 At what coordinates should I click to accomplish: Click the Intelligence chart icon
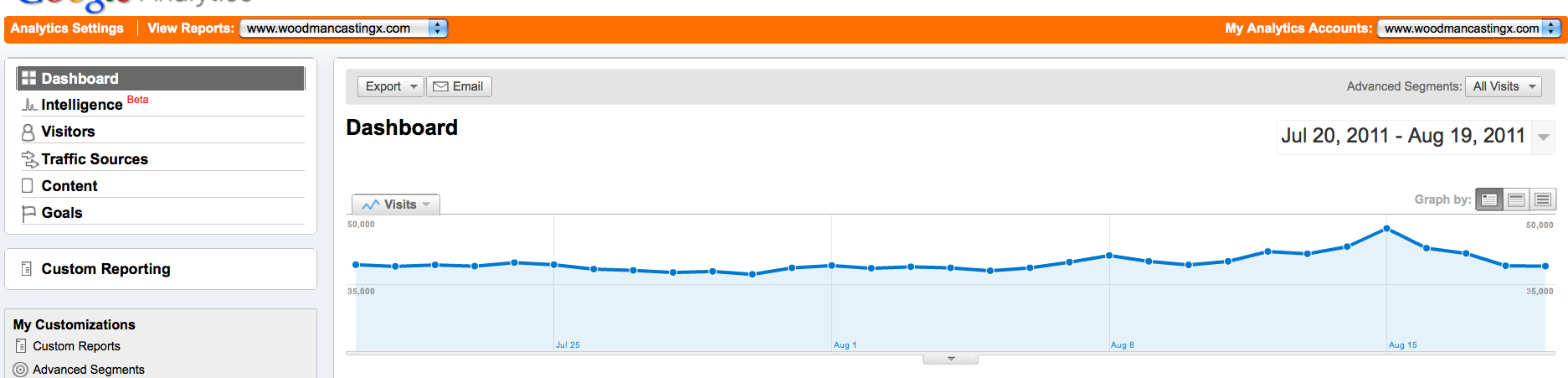pos(29,105)
